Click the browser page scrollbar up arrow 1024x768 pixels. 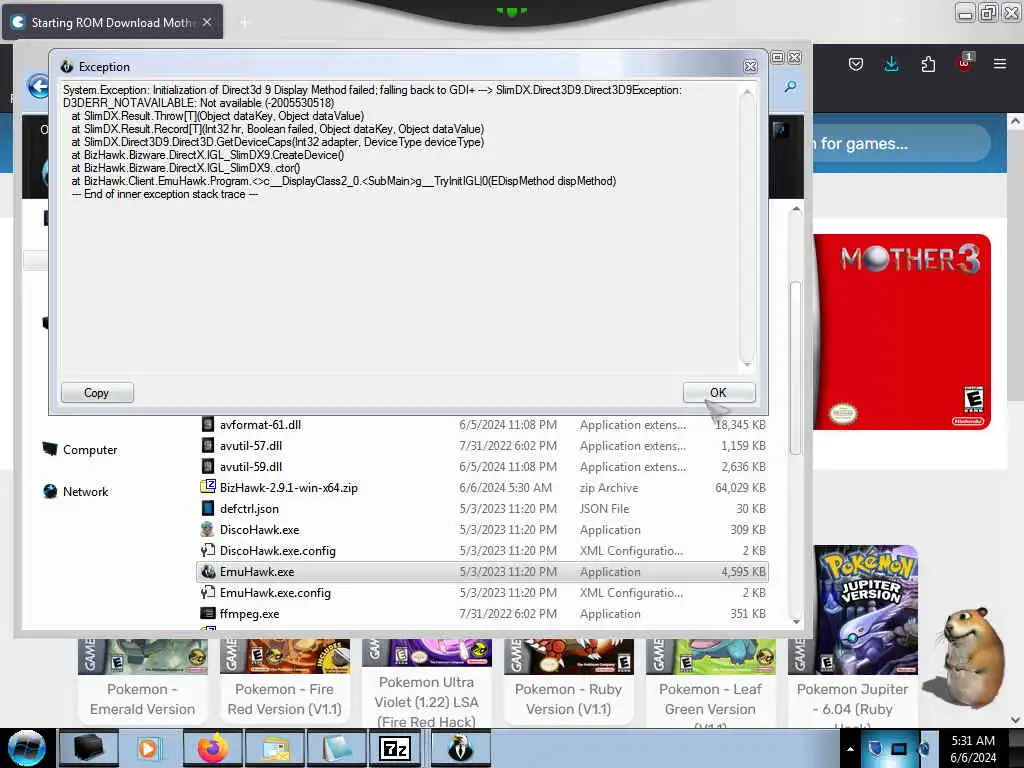[x=1015, y=121]
